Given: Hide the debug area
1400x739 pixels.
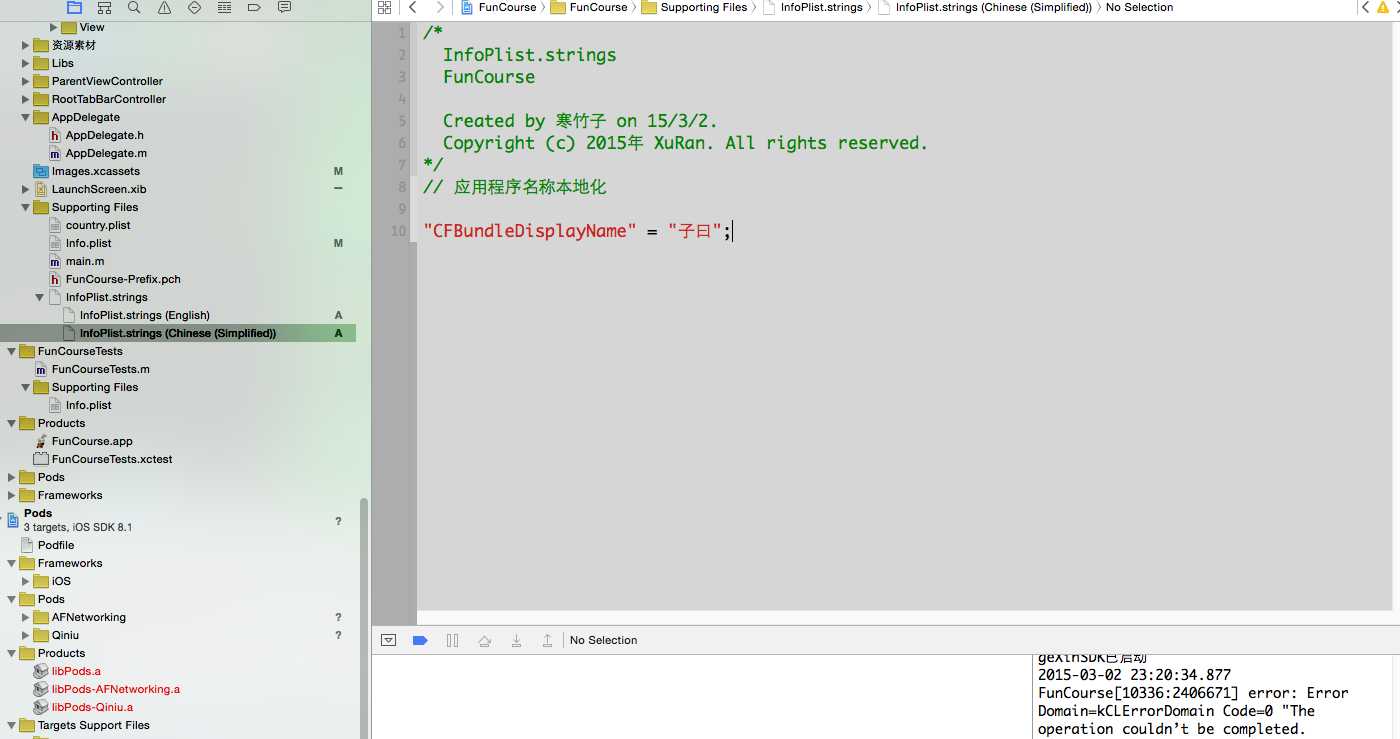Looking at the screenshot, I should click(x=389, y=640).
